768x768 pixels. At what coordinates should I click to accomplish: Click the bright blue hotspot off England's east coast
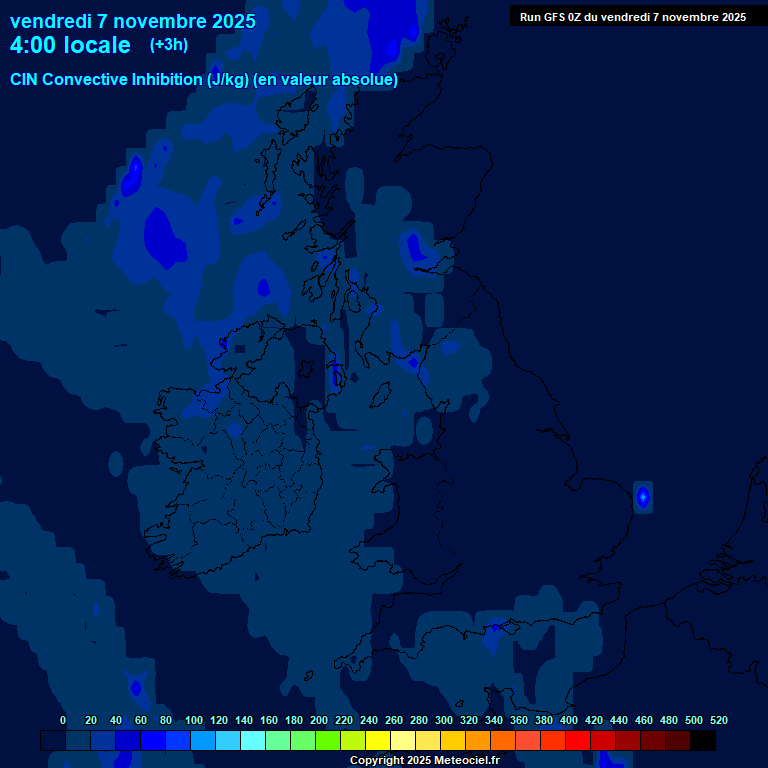[643, 496]
